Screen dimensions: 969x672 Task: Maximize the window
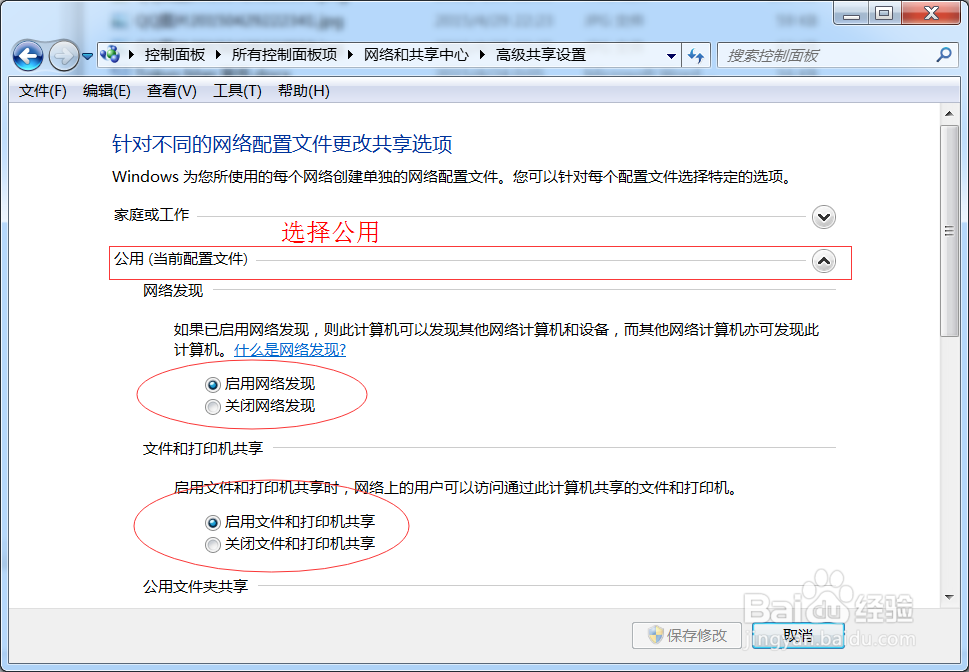pyautogui.click(x=885, y=14)
